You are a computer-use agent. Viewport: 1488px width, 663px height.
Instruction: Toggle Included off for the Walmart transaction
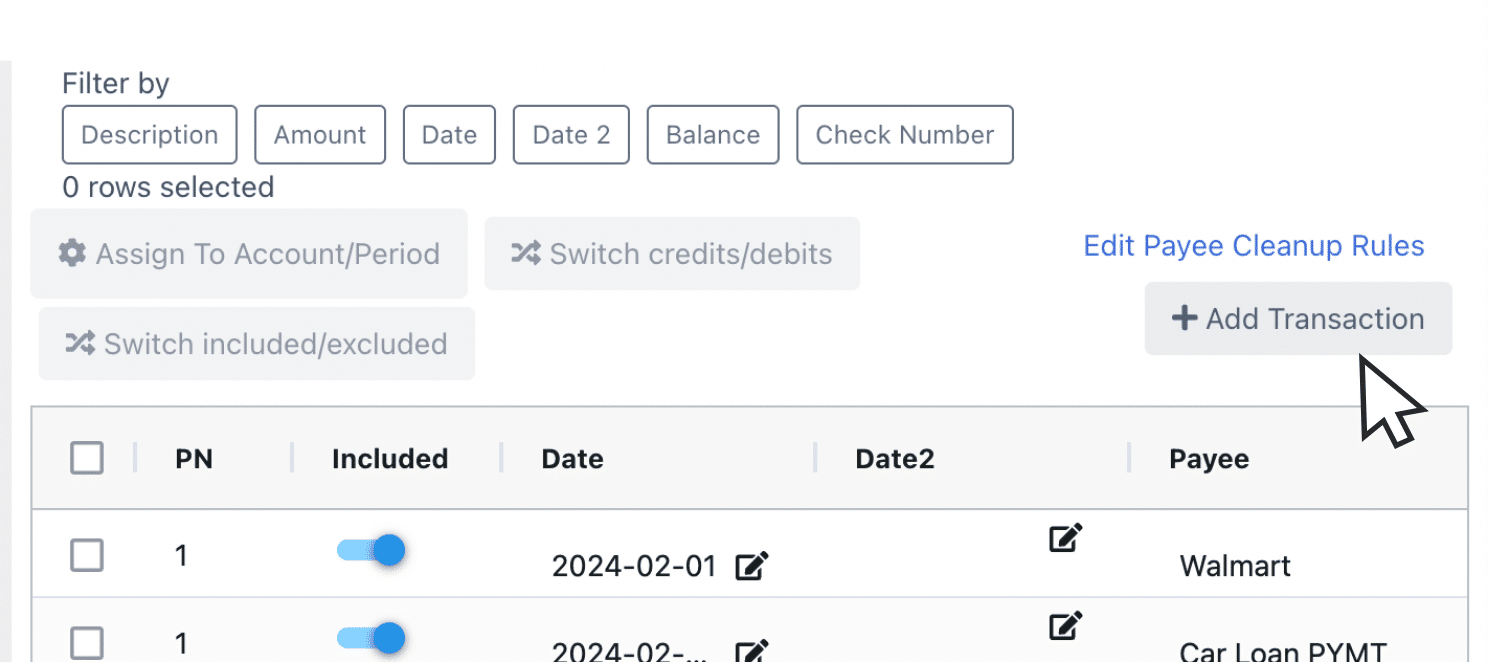click(x=371, y=550)
